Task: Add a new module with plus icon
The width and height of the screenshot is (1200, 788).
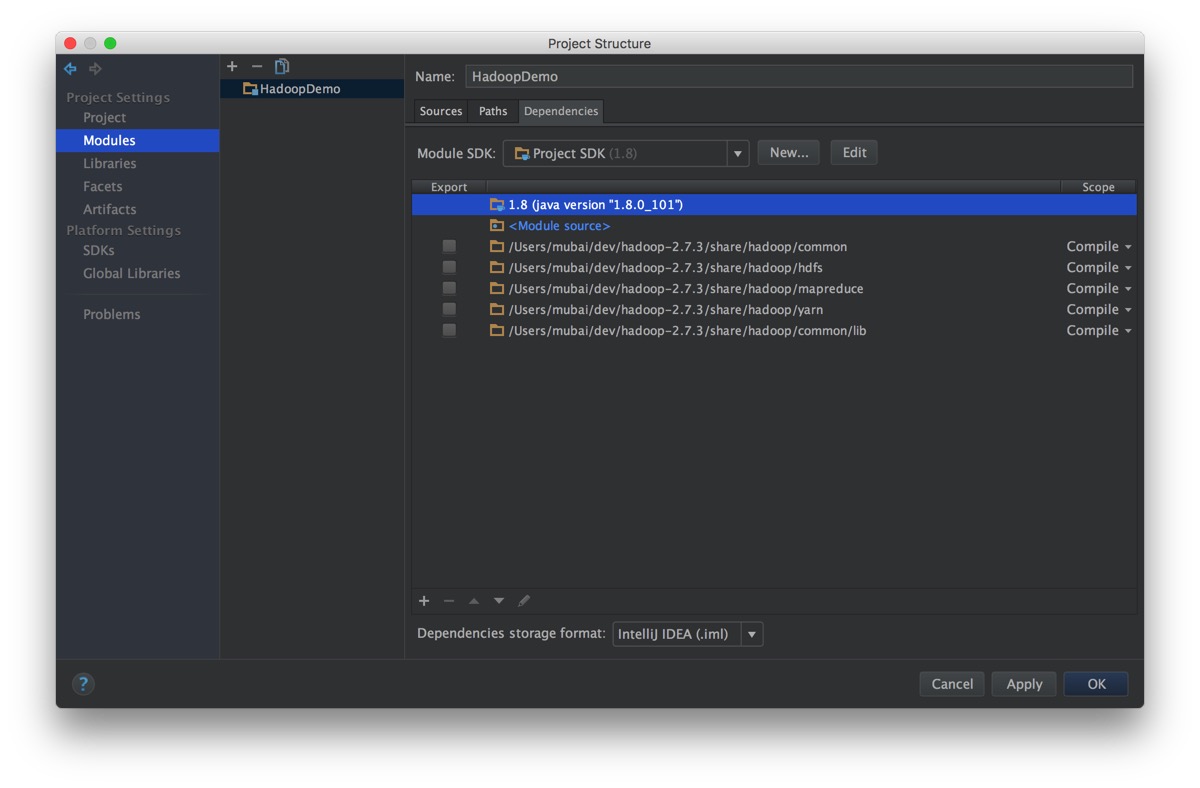Action: [x=232, y=66]
